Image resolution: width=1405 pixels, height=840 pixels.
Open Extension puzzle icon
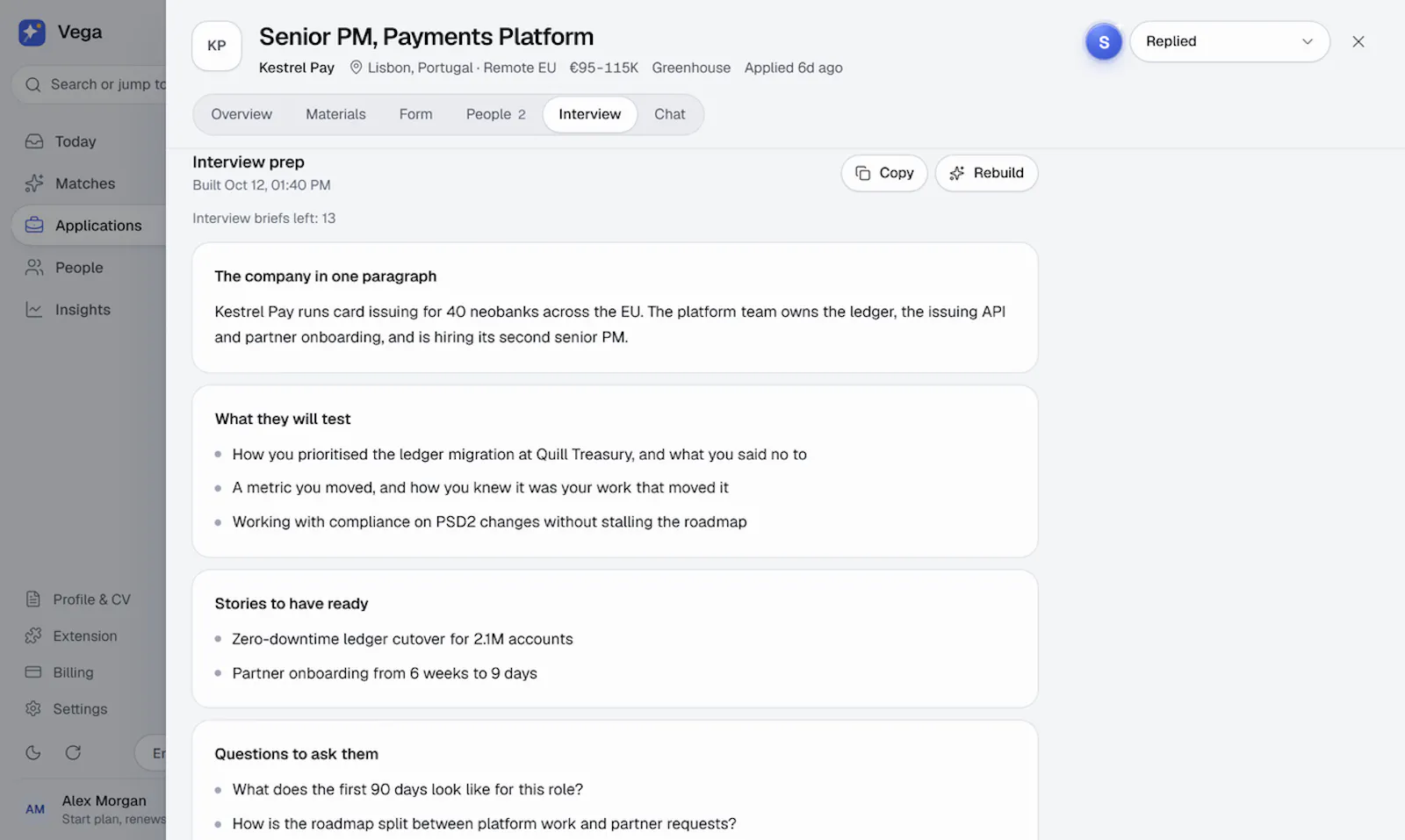point(33,635)
